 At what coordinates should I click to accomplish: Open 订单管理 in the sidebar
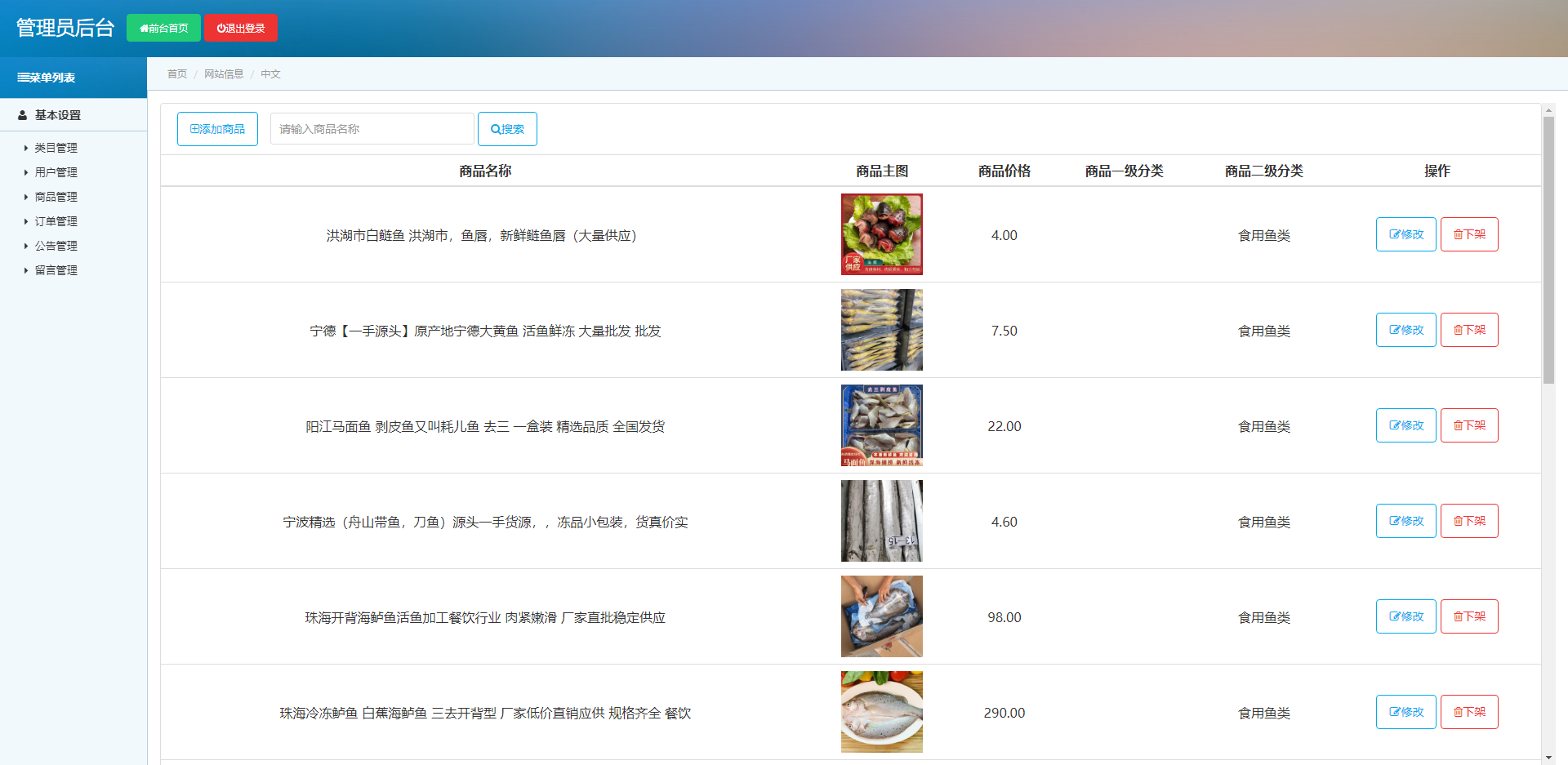coord(56,221)
